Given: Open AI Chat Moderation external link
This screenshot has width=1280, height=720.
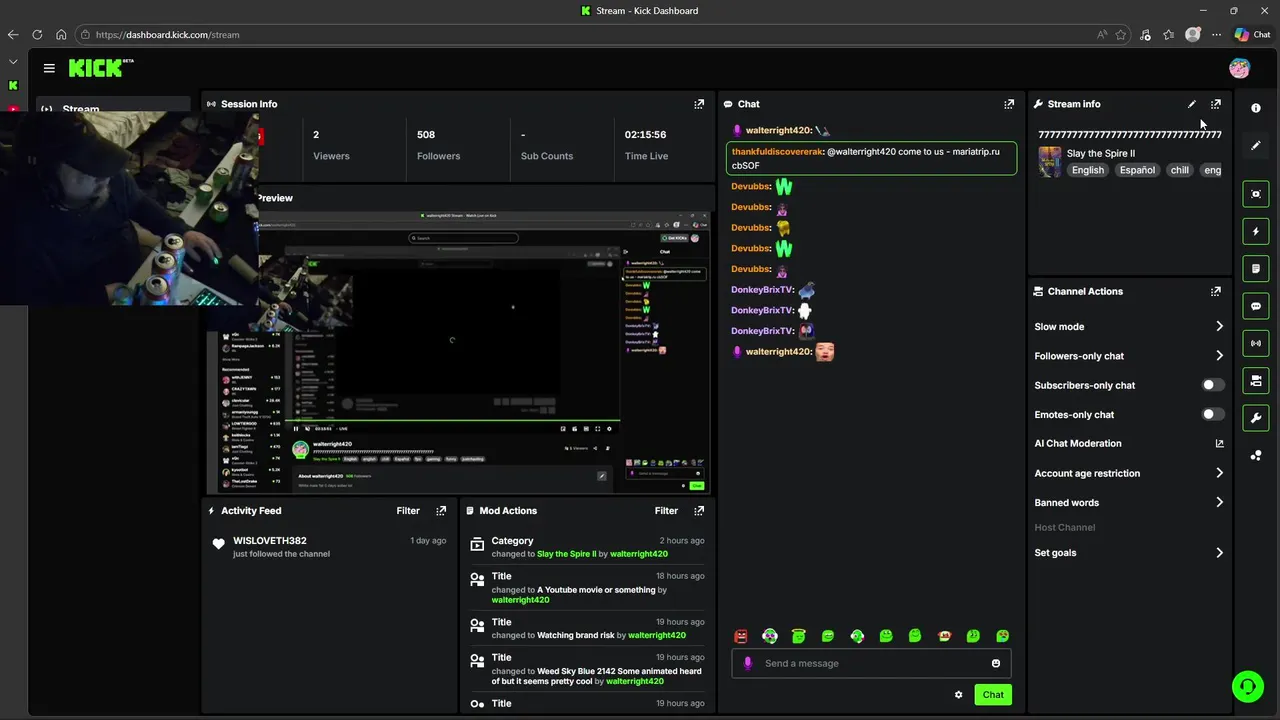Looking at the screenshot, I should (x=1219, y=444).
